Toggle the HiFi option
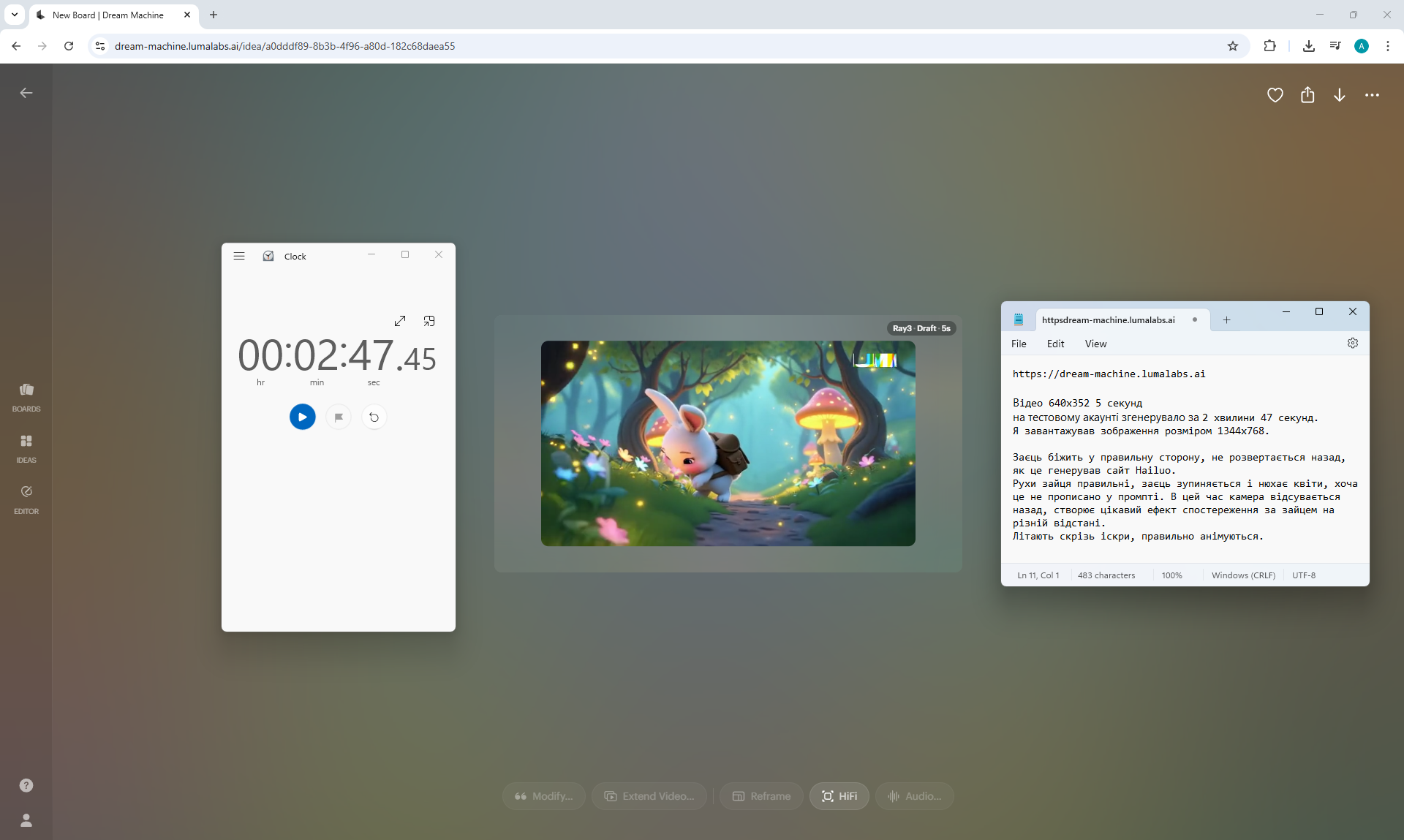 point(839,796)
